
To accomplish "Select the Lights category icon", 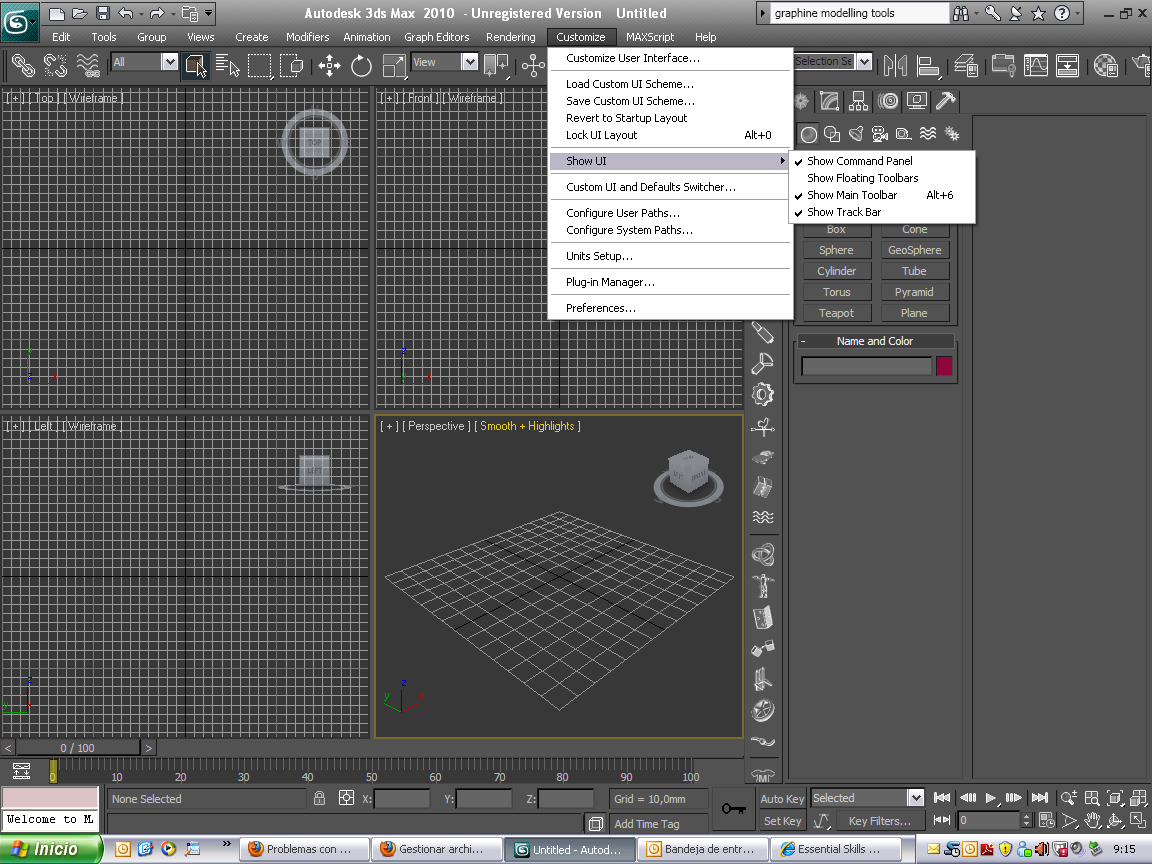I will (x=856, y=134).
